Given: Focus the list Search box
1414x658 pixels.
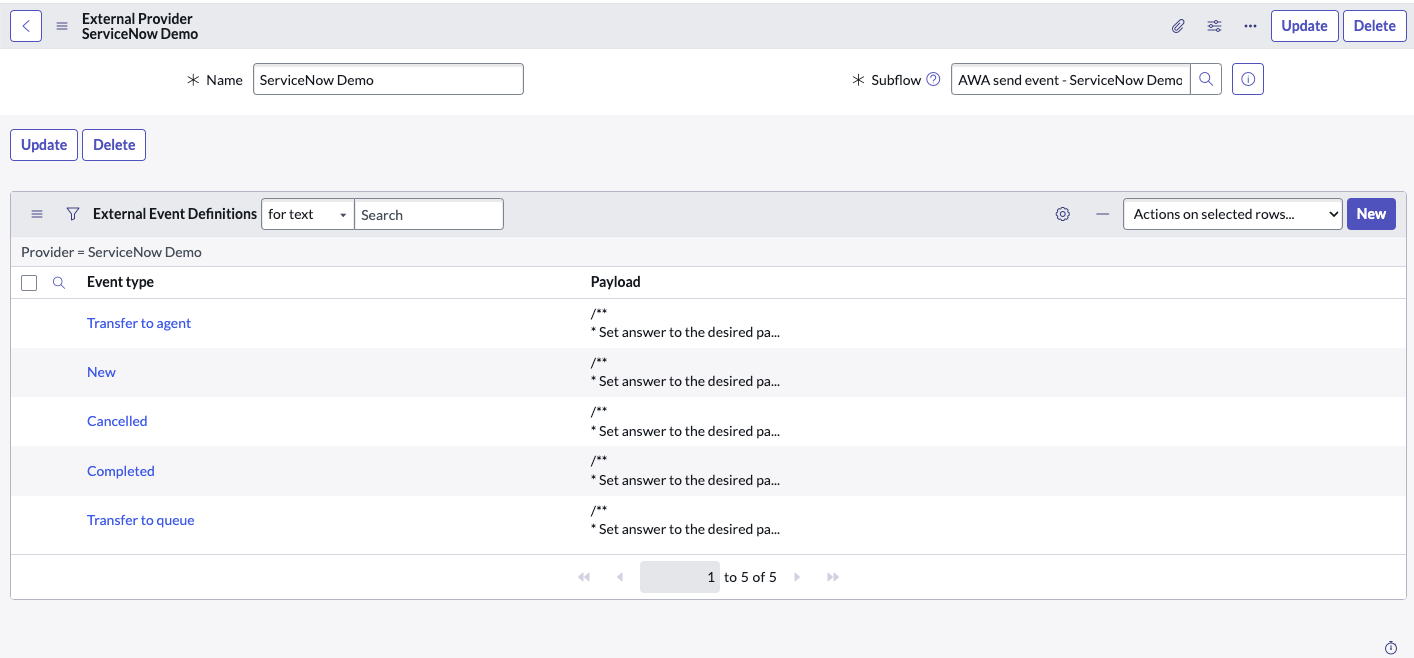Looking at the screenshot, I should (428, 214).
